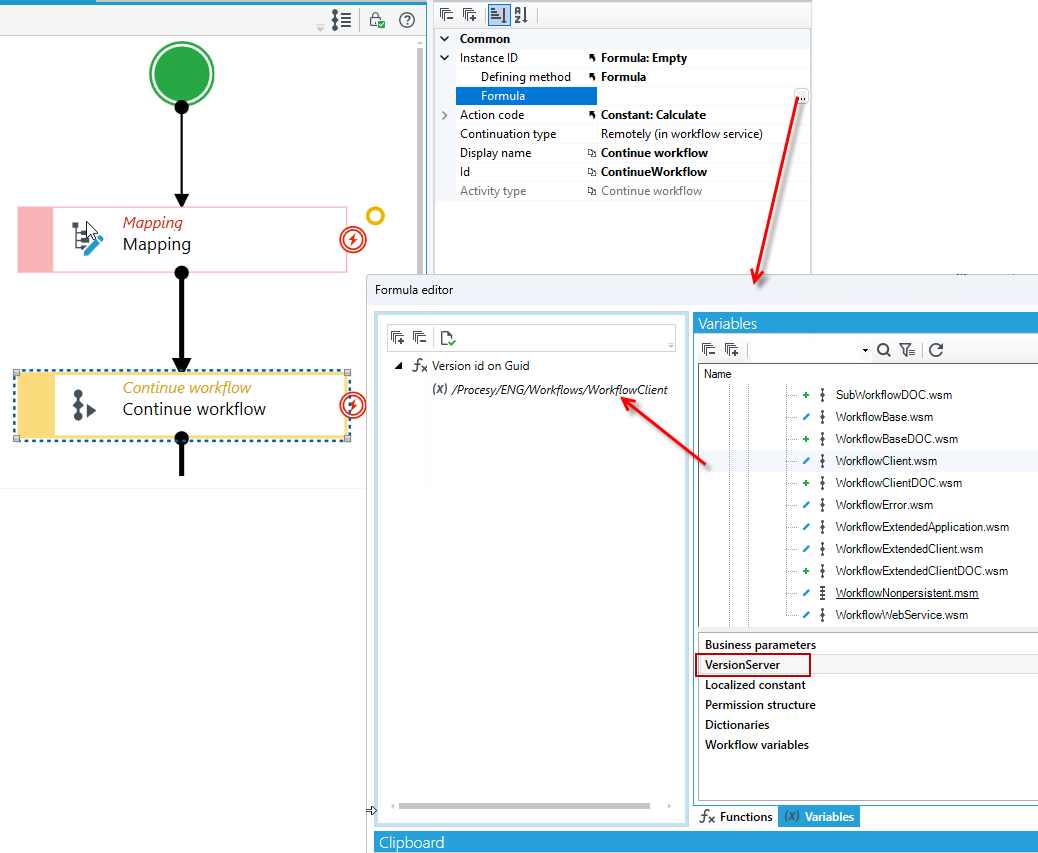Expand all nodes in Formula editor toolbar

397,337
